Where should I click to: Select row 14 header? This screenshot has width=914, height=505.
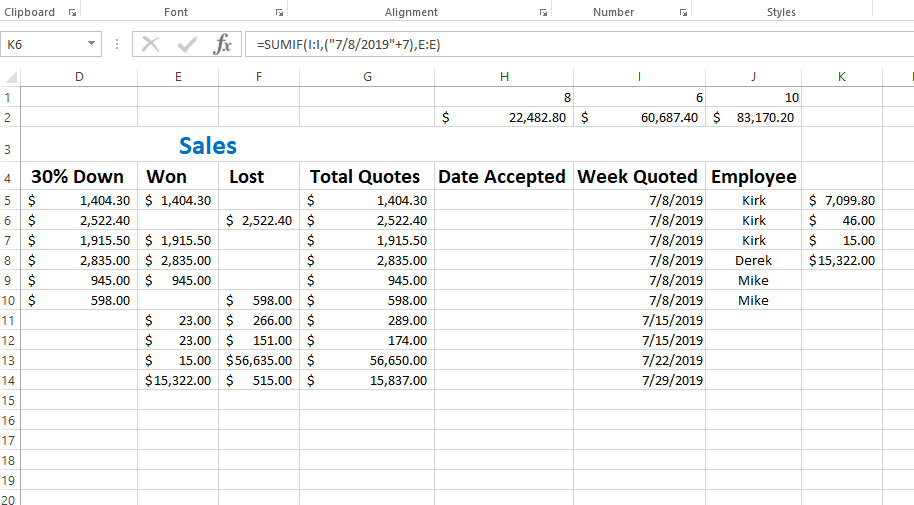8,380
